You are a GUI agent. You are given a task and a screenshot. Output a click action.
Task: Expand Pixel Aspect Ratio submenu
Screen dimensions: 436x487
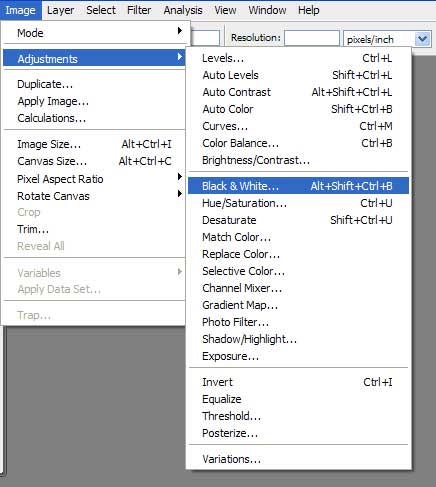tap(94, 179)
